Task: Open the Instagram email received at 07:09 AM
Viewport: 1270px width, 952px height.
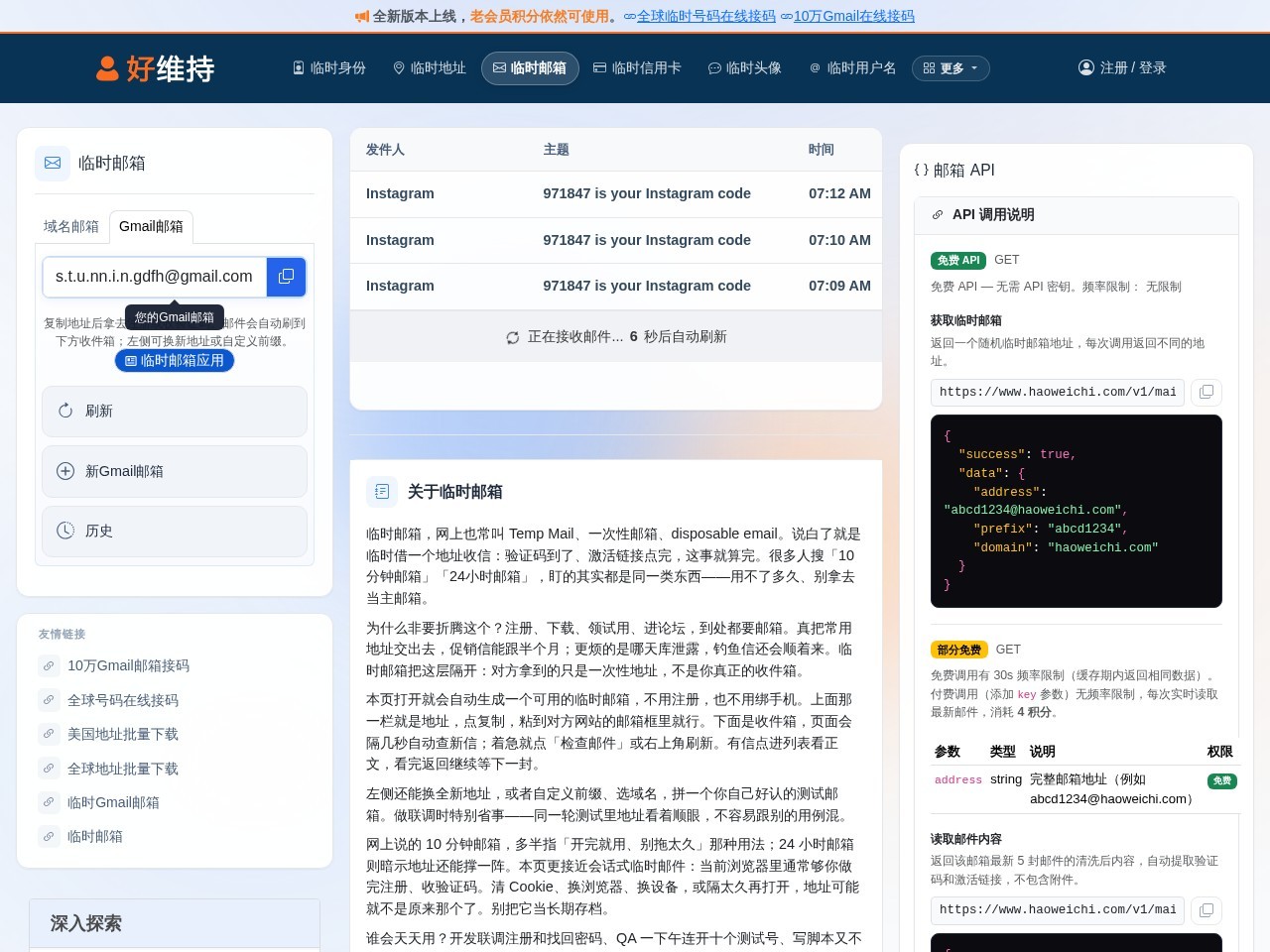Action: 616,286
